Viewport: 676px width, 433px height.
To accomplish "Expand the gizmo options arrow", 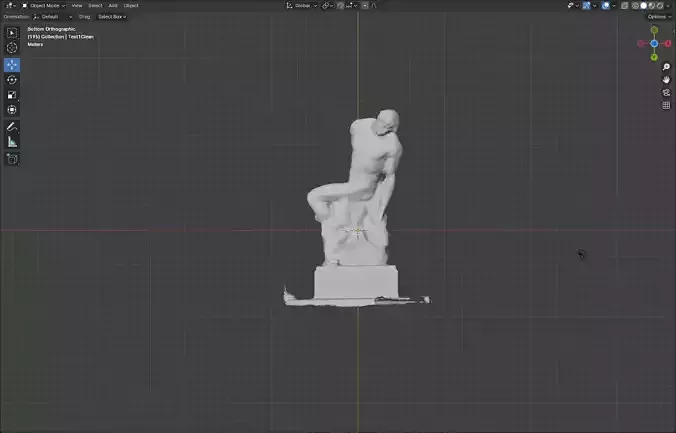I will tap(595, 6).
